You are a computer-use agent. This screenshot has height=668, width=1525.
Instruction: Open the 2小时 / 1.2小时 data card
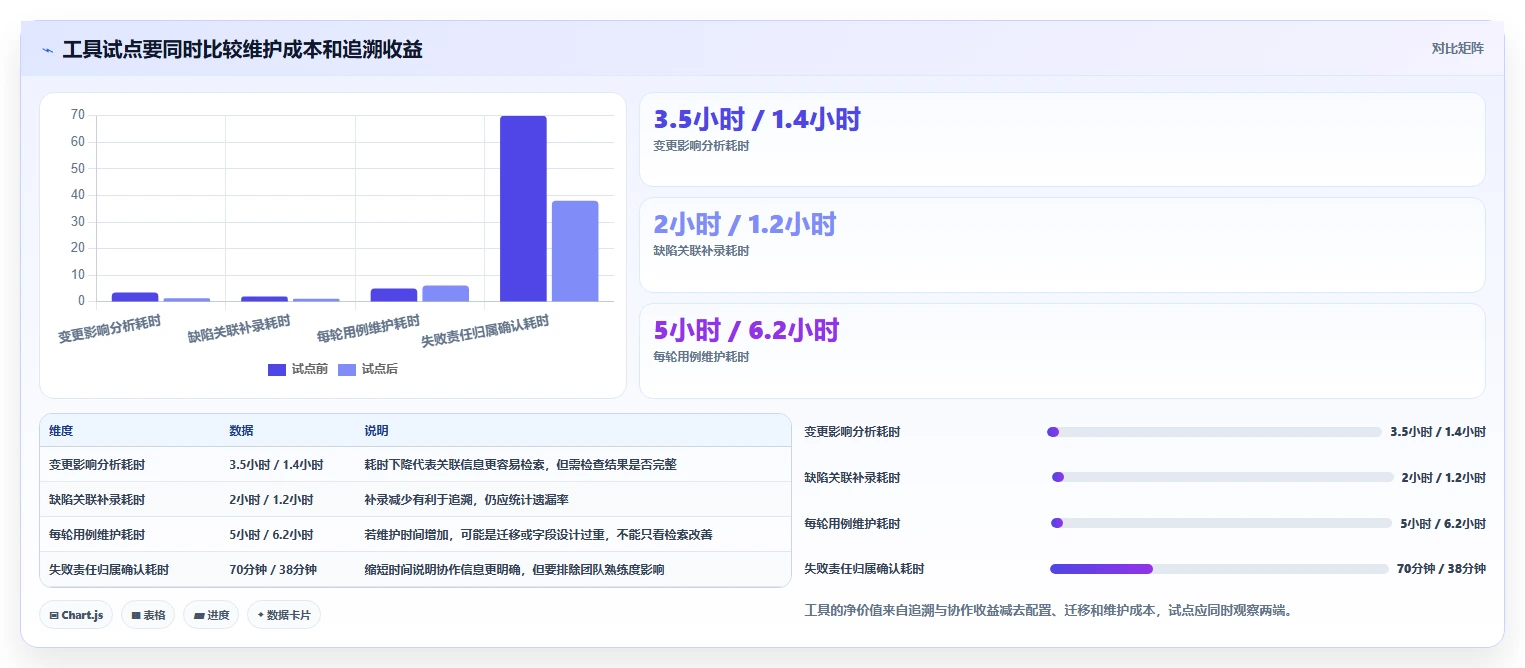[x=1062, y=245]
